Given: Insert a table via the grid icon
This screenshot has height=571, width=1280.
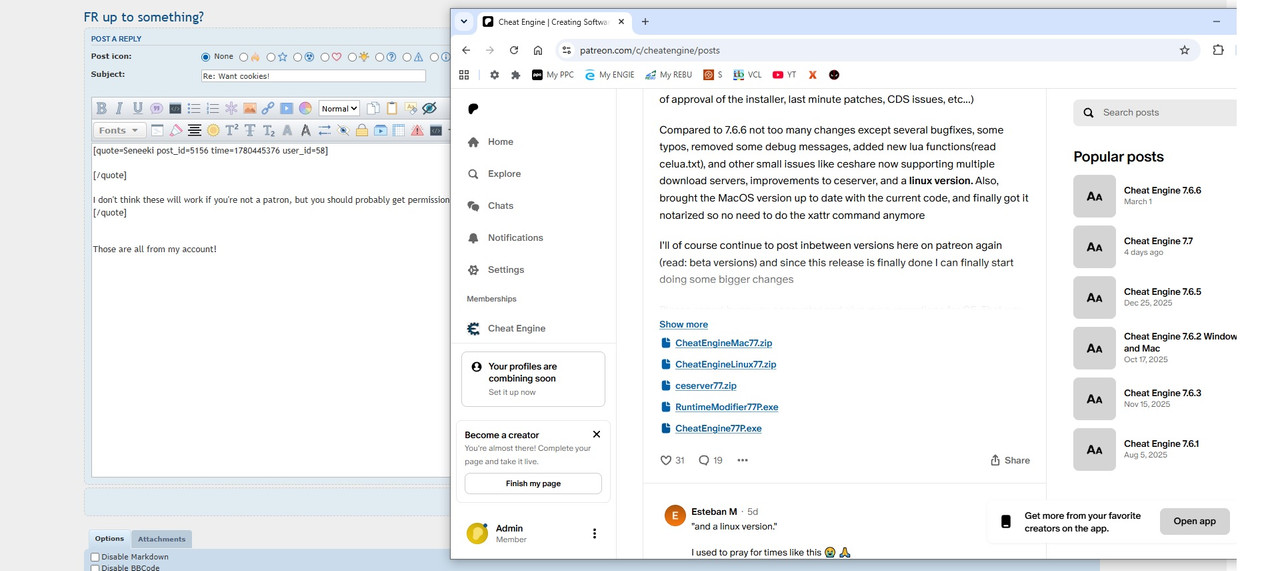Looking at the screenshot, I should point(398,130).
